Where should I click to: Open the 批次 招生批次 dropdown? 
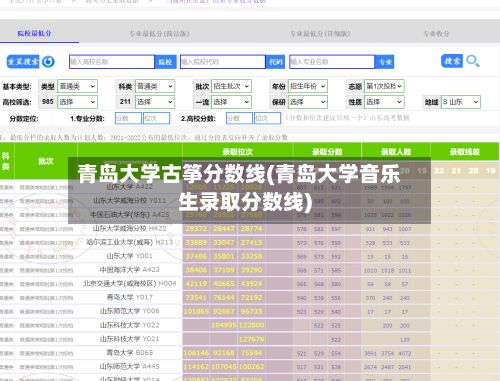tap(231, 86)
